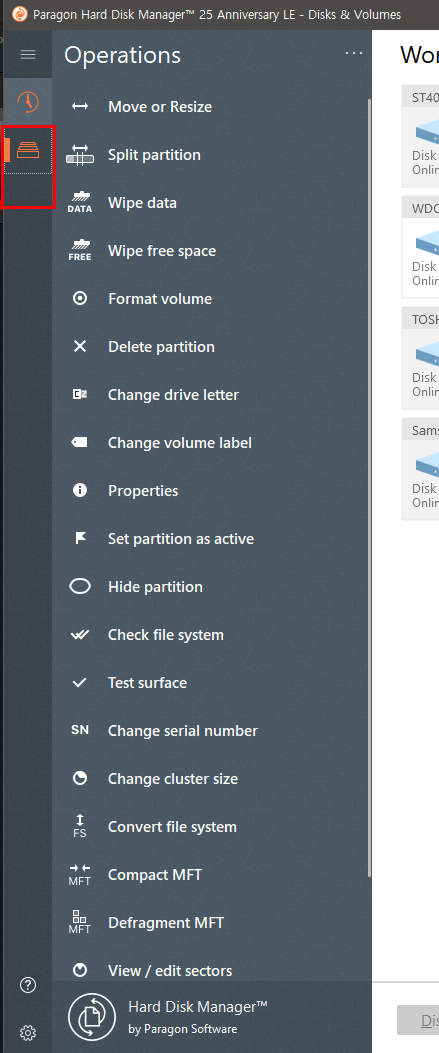Click the Convert file system FS icon
The height and width of the screenshot is (1053, 439).
(x=80, y=826)
